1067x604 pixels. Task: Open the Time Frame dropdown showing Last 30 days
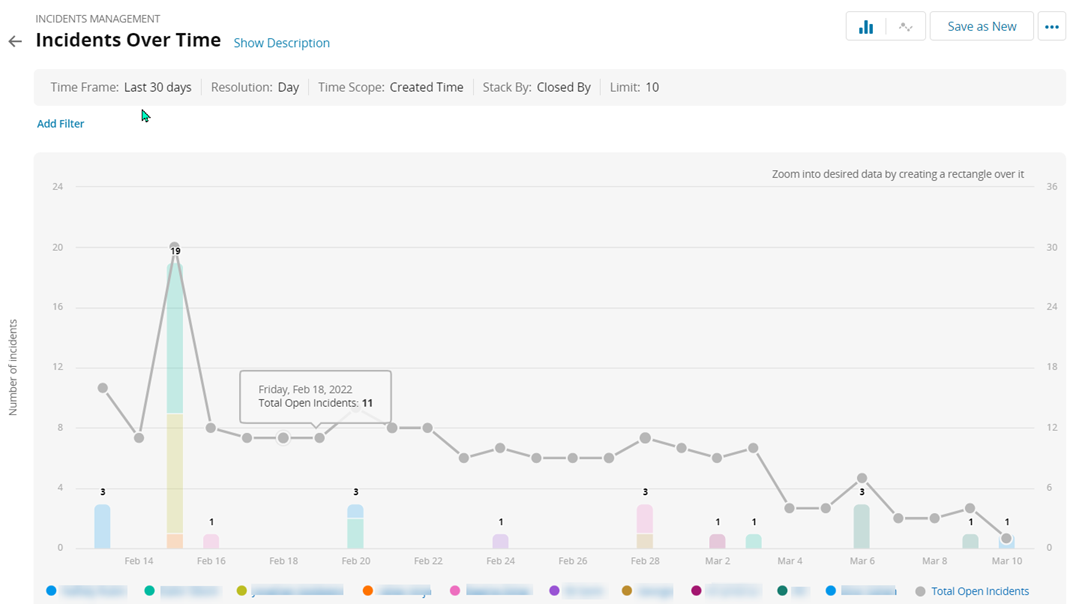pyautogui.click(x=157, y=87)
